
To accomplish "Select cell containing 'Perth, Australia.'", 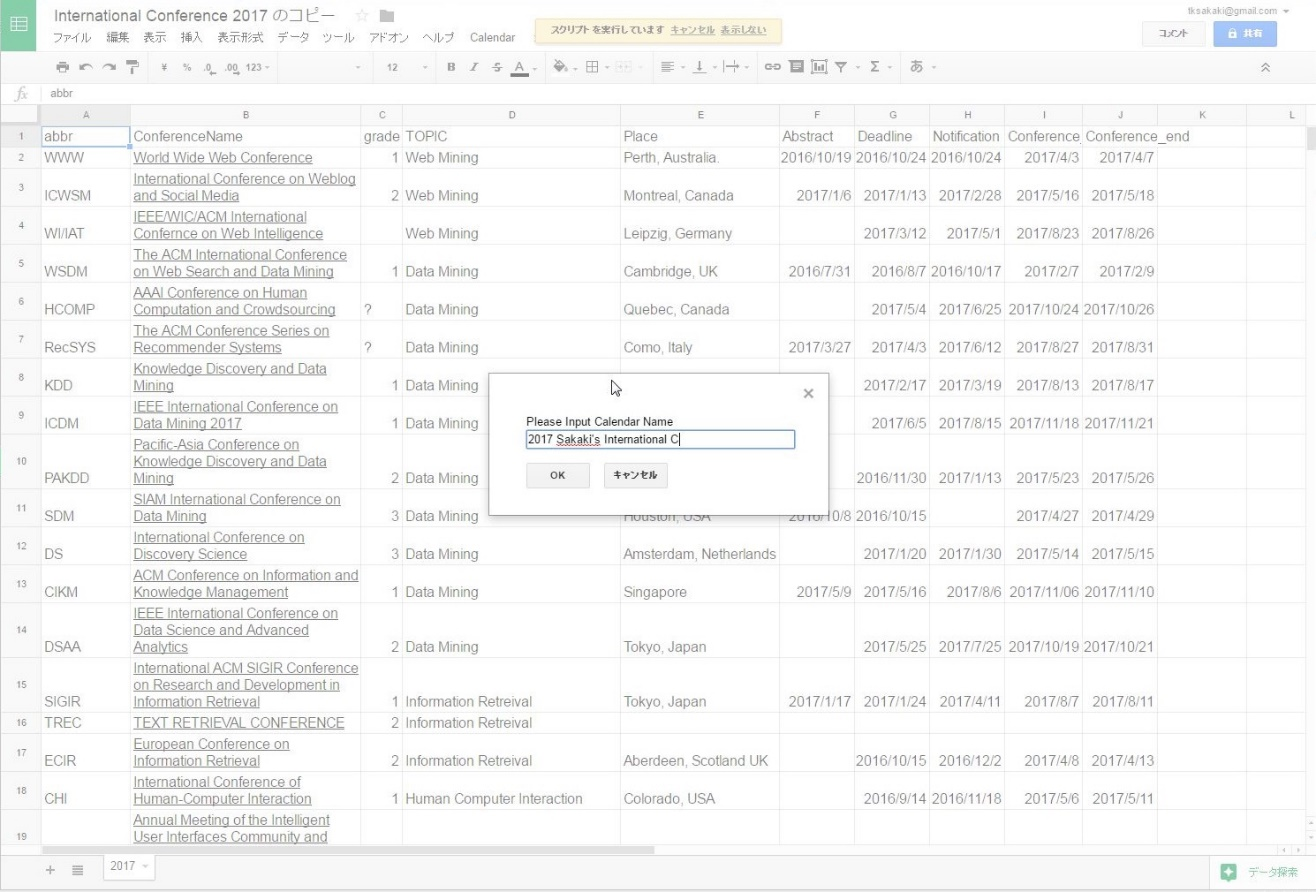I will tap(700, 158).
